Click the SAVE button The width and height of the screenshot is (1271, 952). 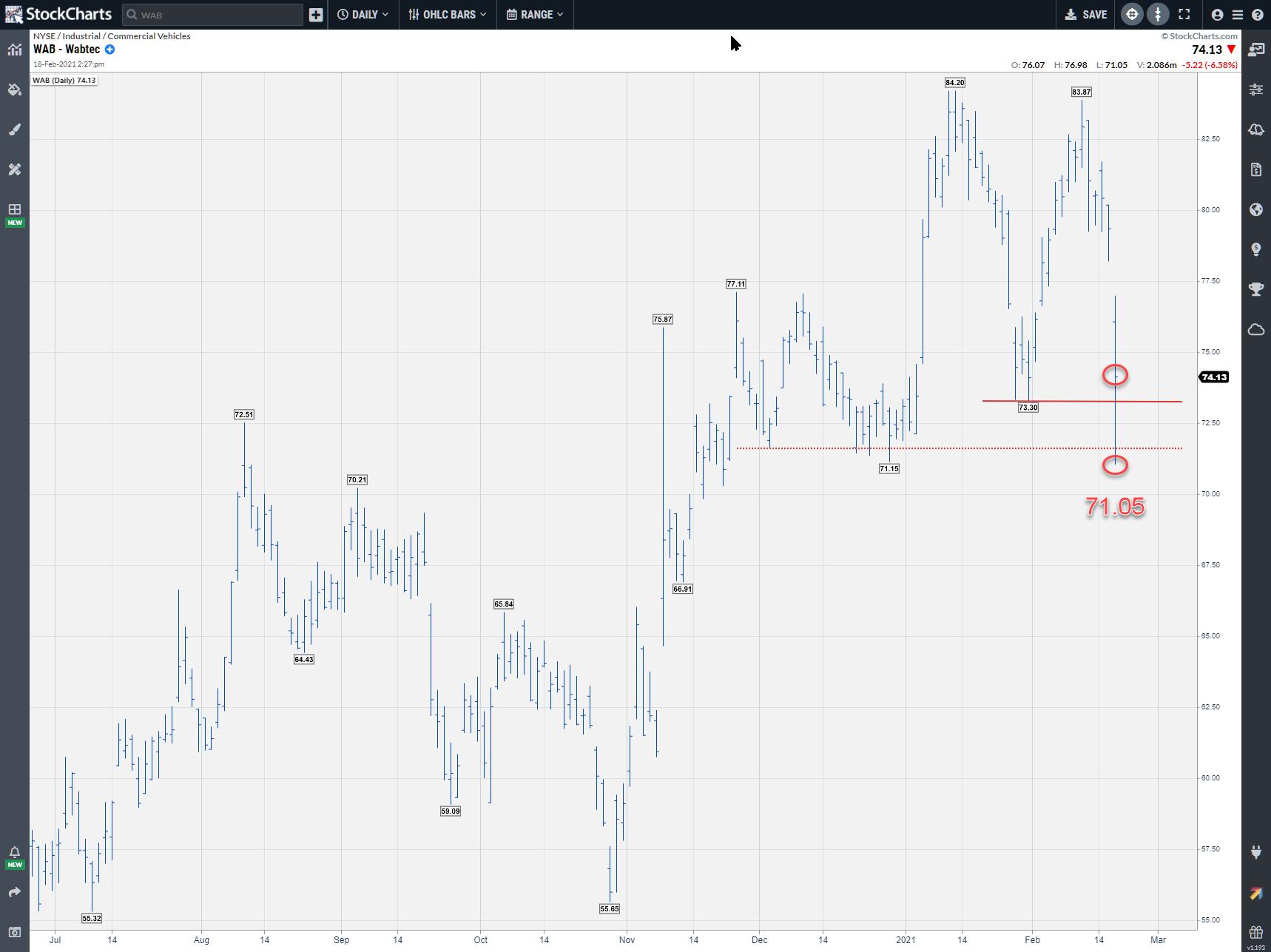click(x=1085, y=14)
